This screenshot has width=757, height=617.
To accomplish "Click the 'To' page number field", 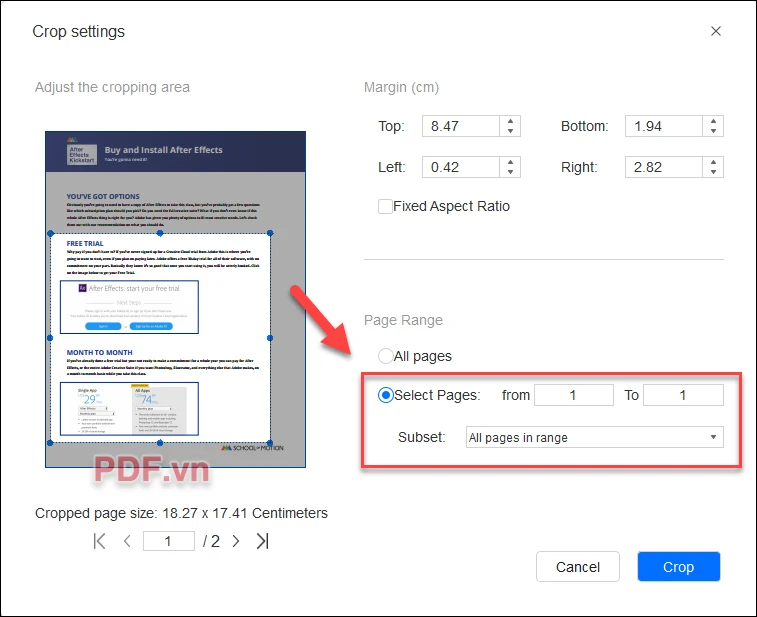I will (x=683, y=395).
